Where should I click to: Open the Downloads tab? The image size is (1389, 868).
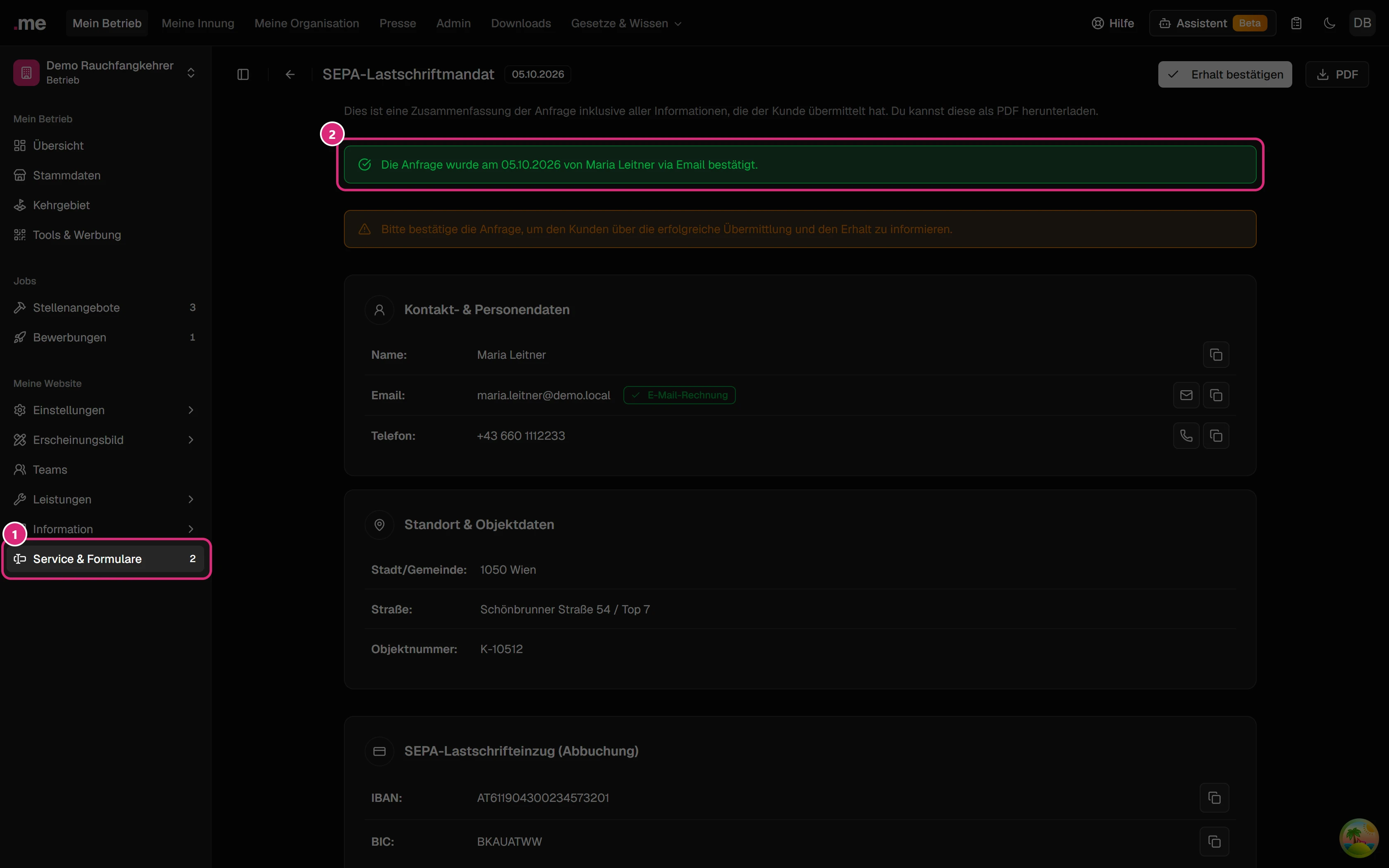(x=520, y=24)
